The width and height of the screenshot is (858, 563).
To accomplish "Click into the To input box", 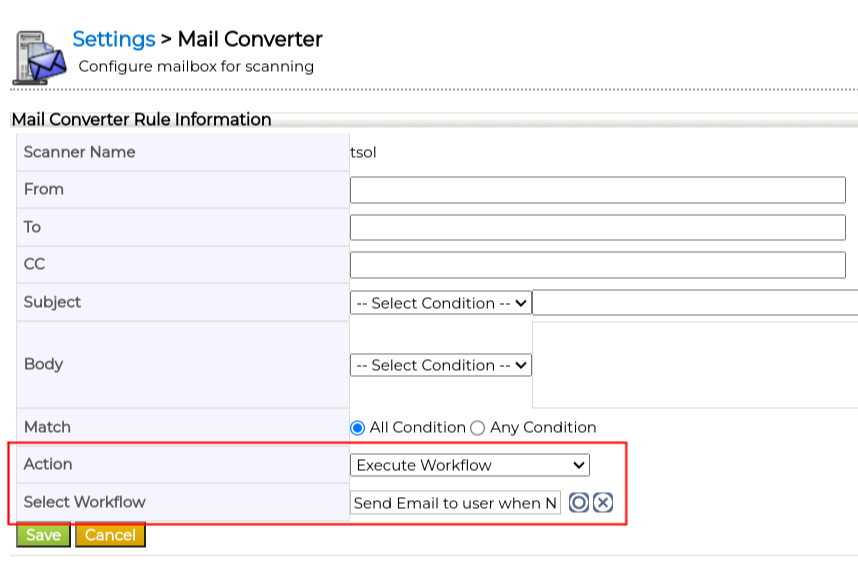I will click(x=597, y=227).
